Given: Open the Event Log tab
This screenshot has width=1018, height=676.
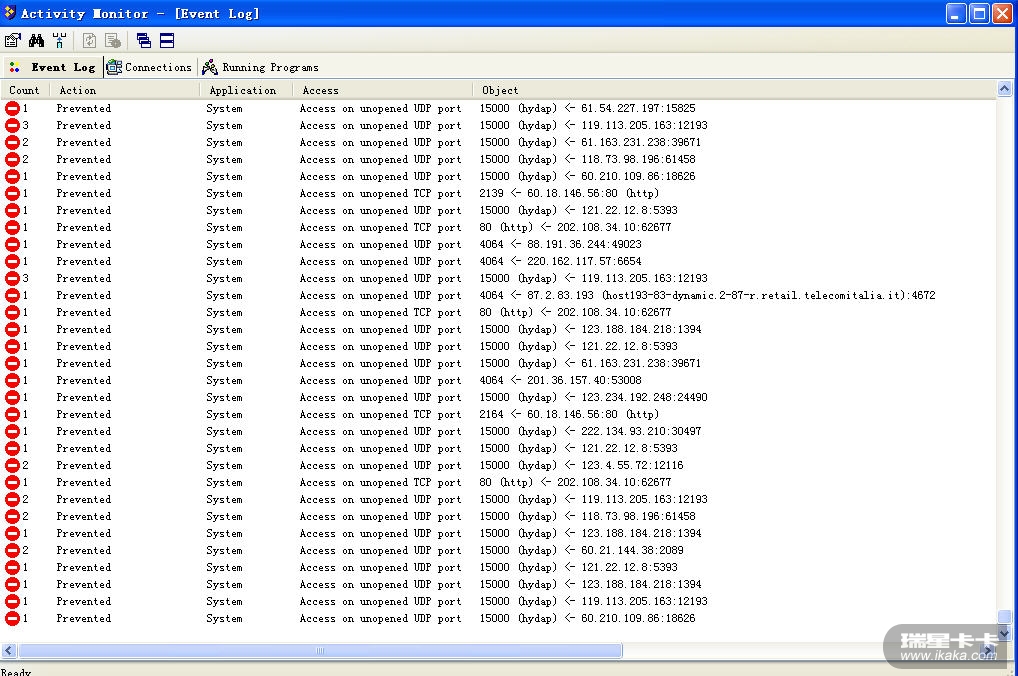Looking at the screenshot, I should click(53, 67).
